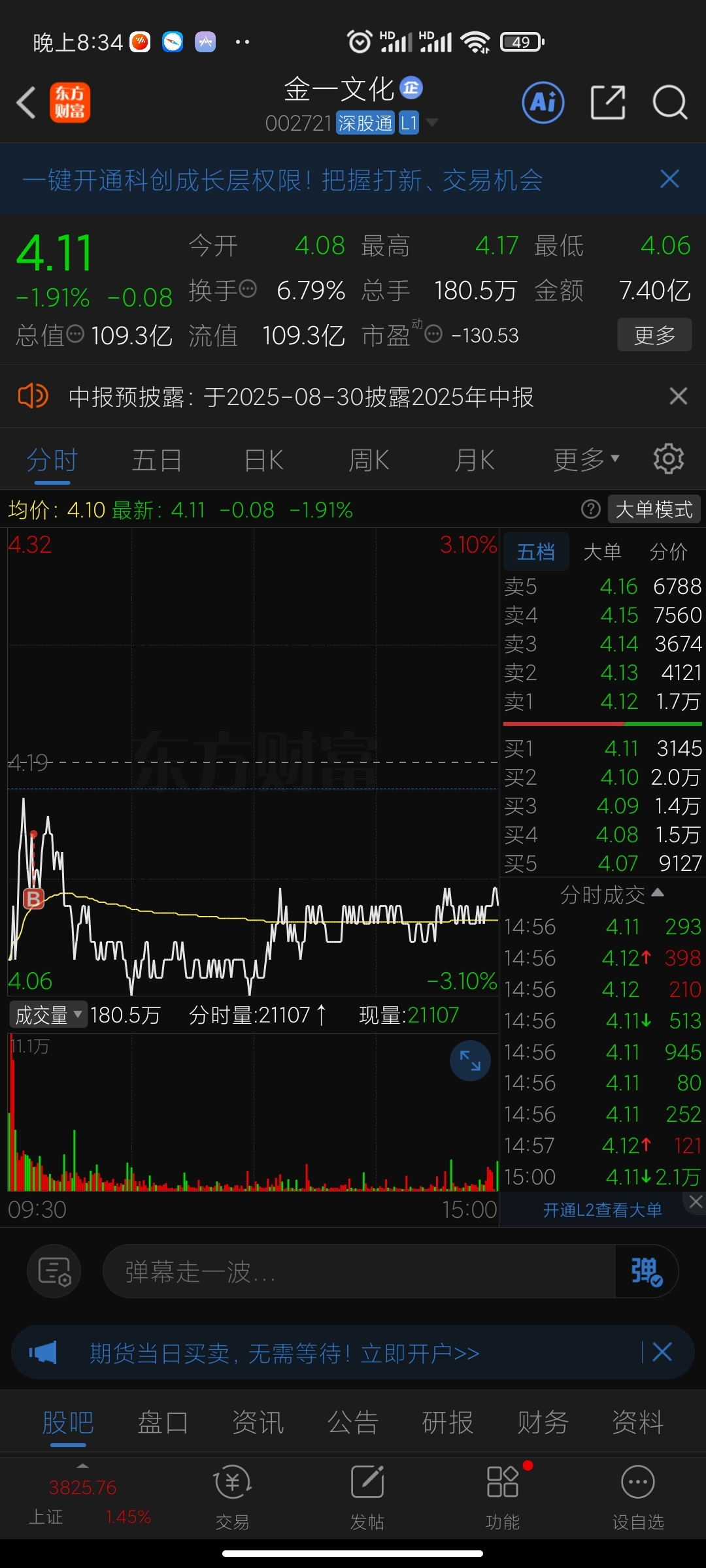Switch to the 日K chart tab
This screenshot has width=706, height=1568.
(x=263, y=461)
